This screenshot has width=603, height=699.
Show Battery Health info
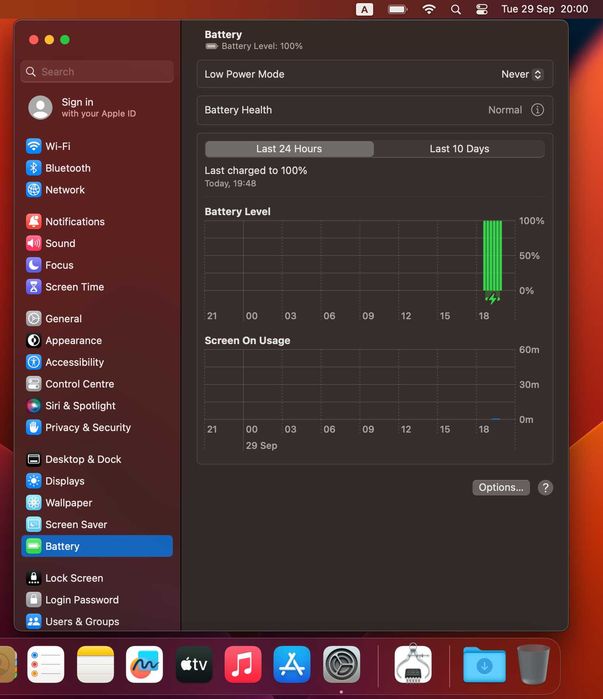pos(537,110)
